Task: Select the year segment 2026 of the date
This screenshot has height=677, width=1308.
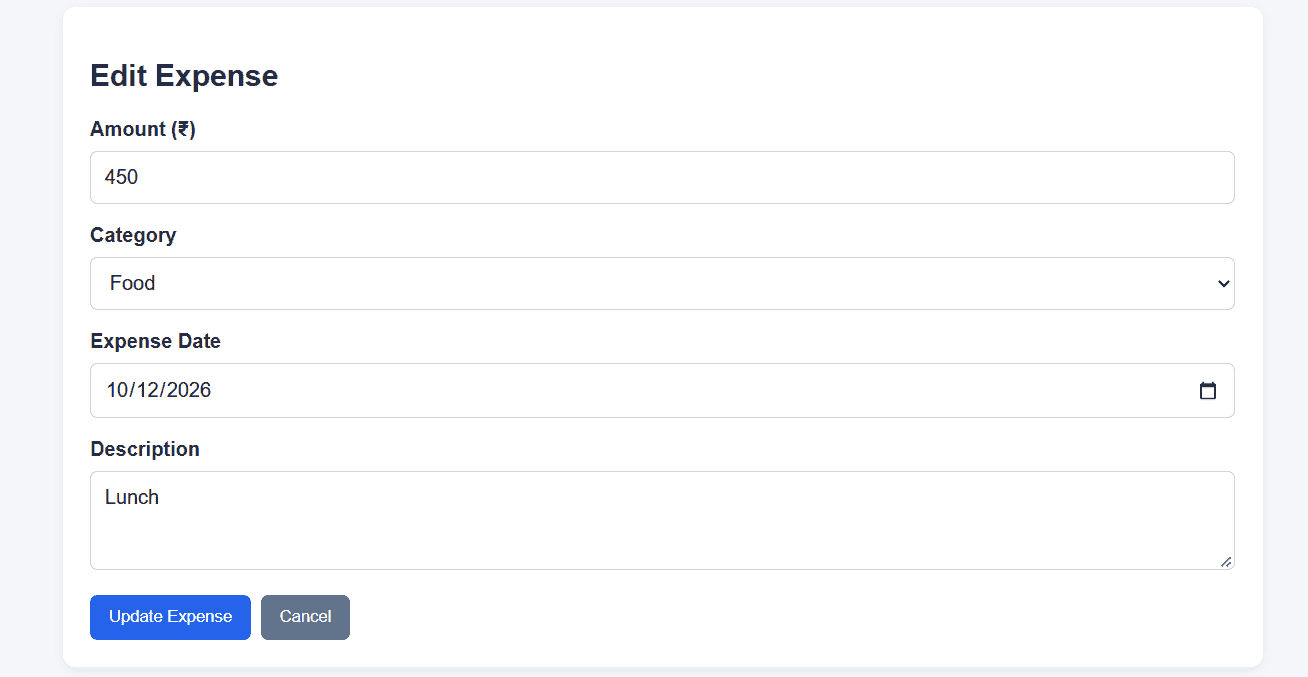Action: [189, 390]
